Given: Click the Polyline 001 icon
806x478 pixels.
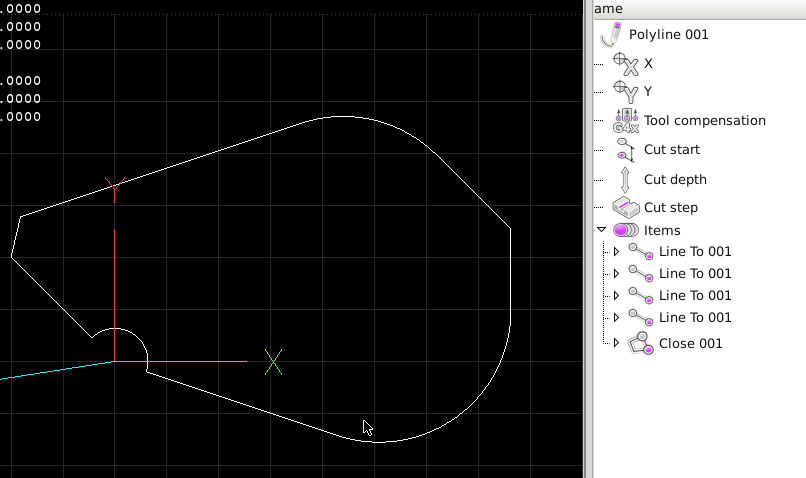Looking at the screenshot, I should coord(611,34).
